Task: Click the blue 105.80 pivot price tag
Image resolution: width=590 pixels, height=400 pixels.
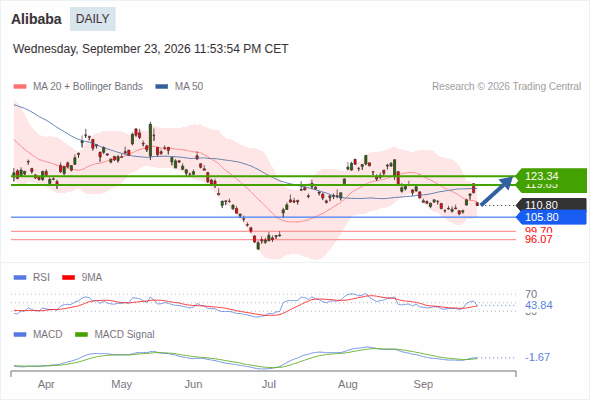Action: click(x=551, y=217)
